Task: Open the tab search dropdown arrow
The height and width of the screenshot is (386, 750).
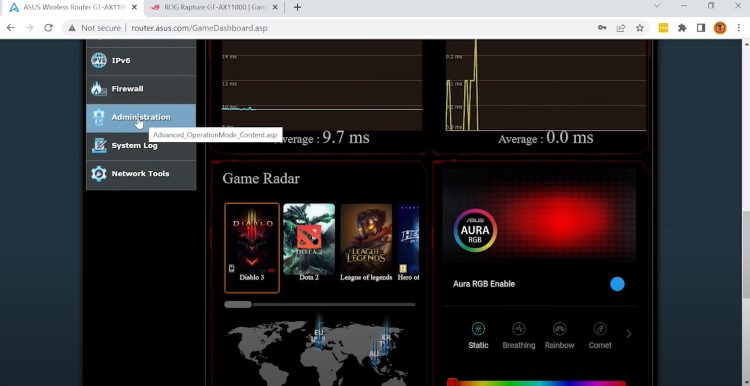Action: tap(658, 6)
